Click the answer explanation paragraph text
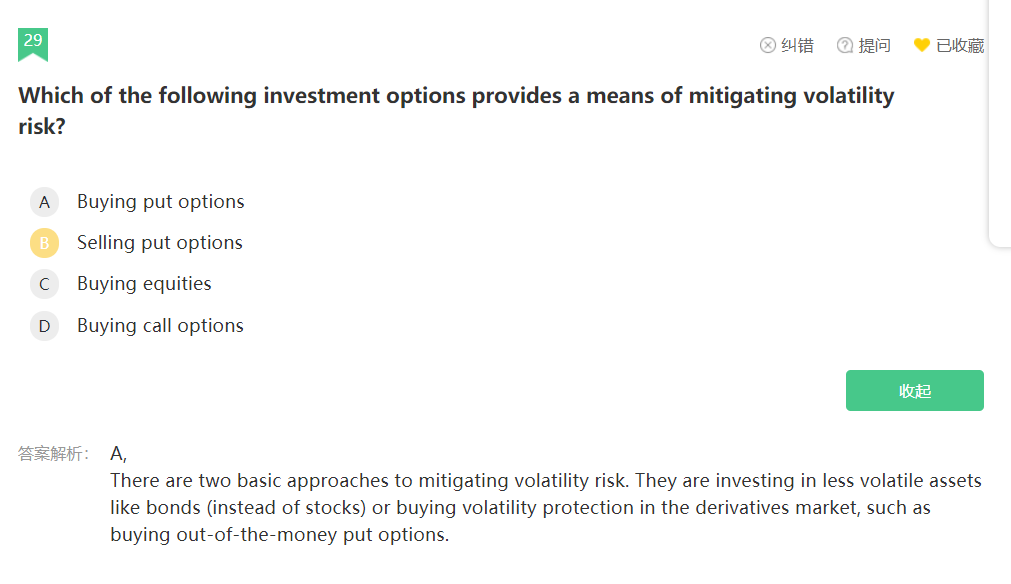Image resolution: width=1011 pixels, height=584 pixels. [545, 507]
